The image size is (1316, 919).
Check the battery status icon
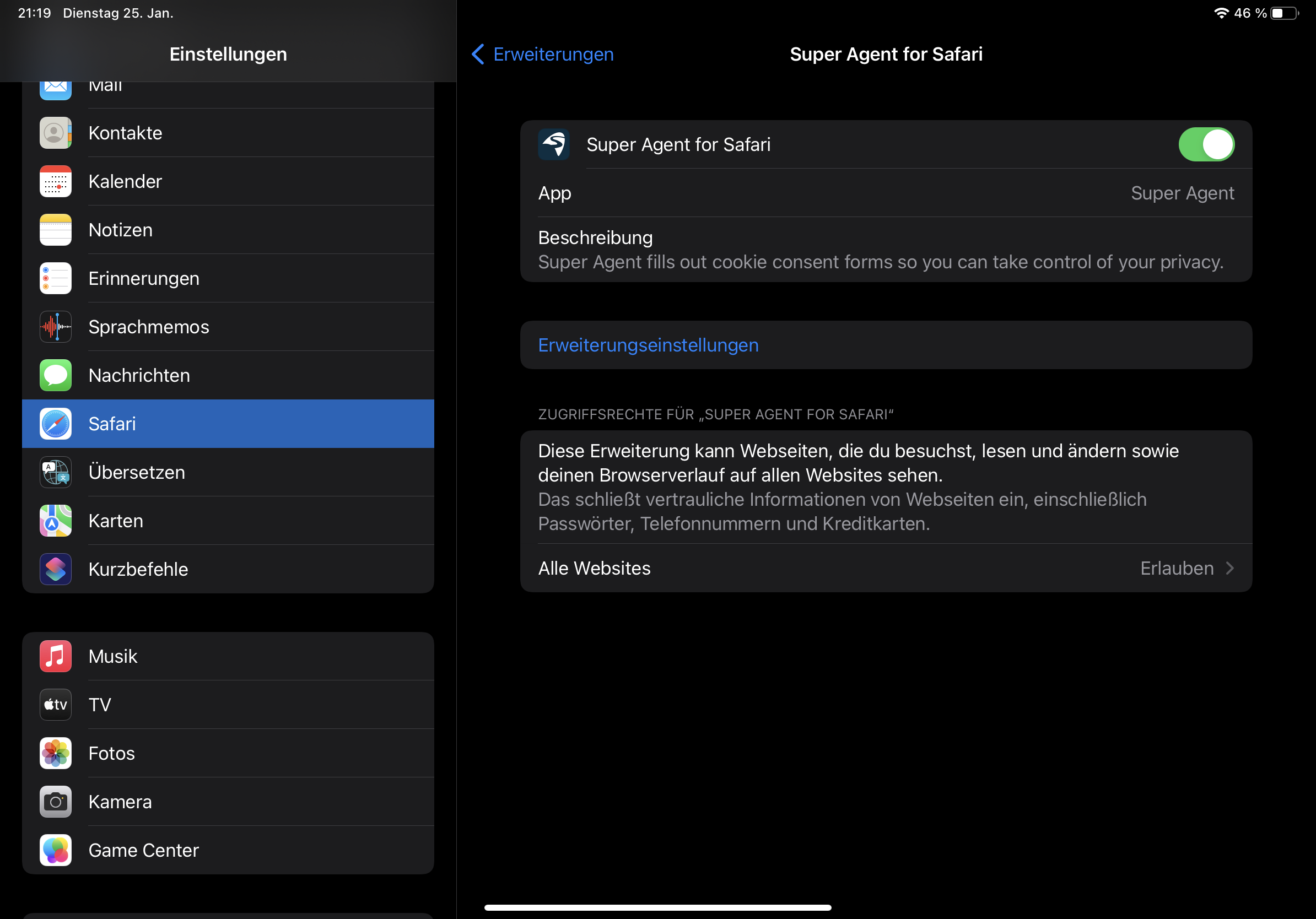1285,13
